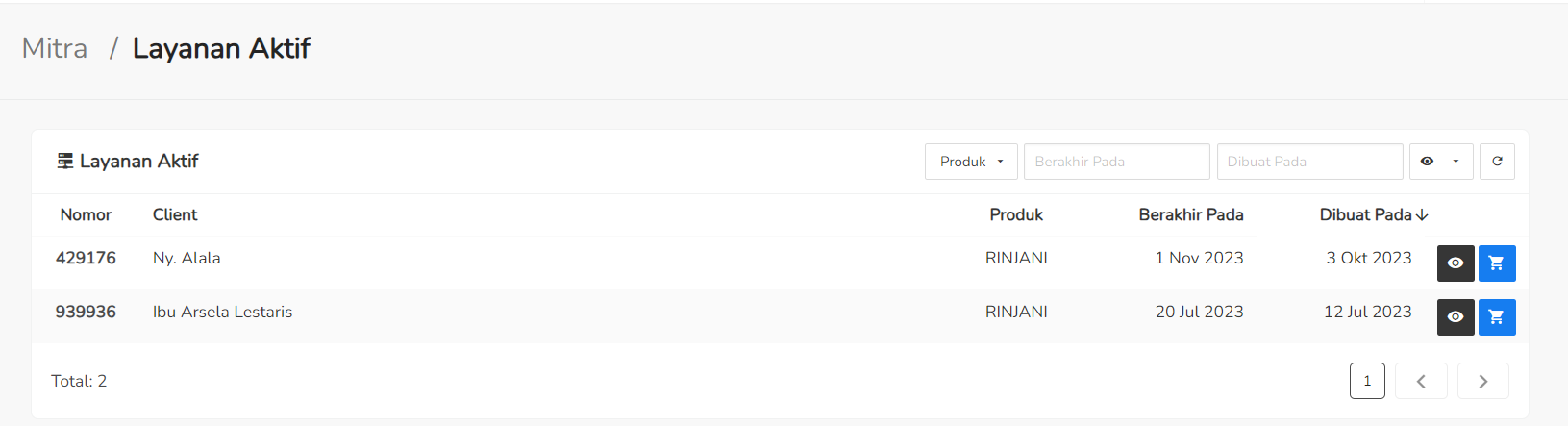Click the server icon beside Layanan Aktif
Screen dimensions: 1568x426
65,161
